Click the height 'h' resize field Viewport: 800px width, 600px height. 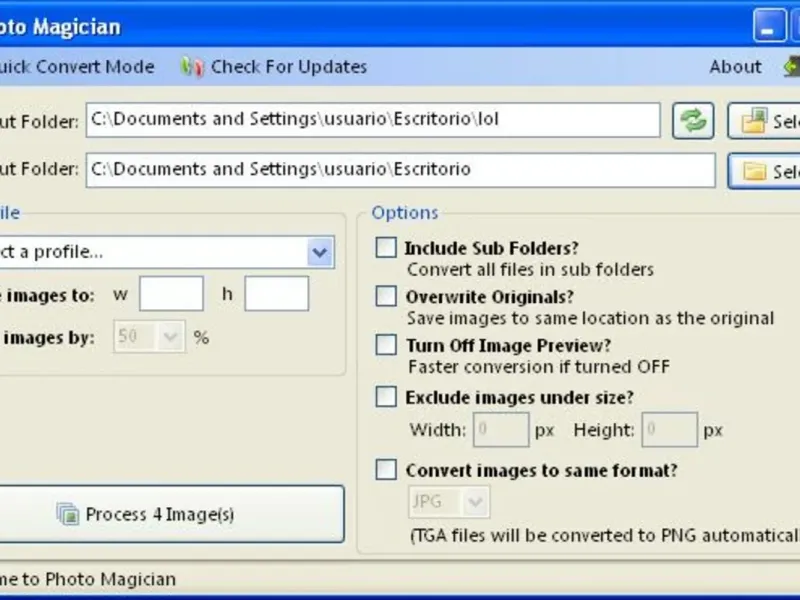point(277,294)
